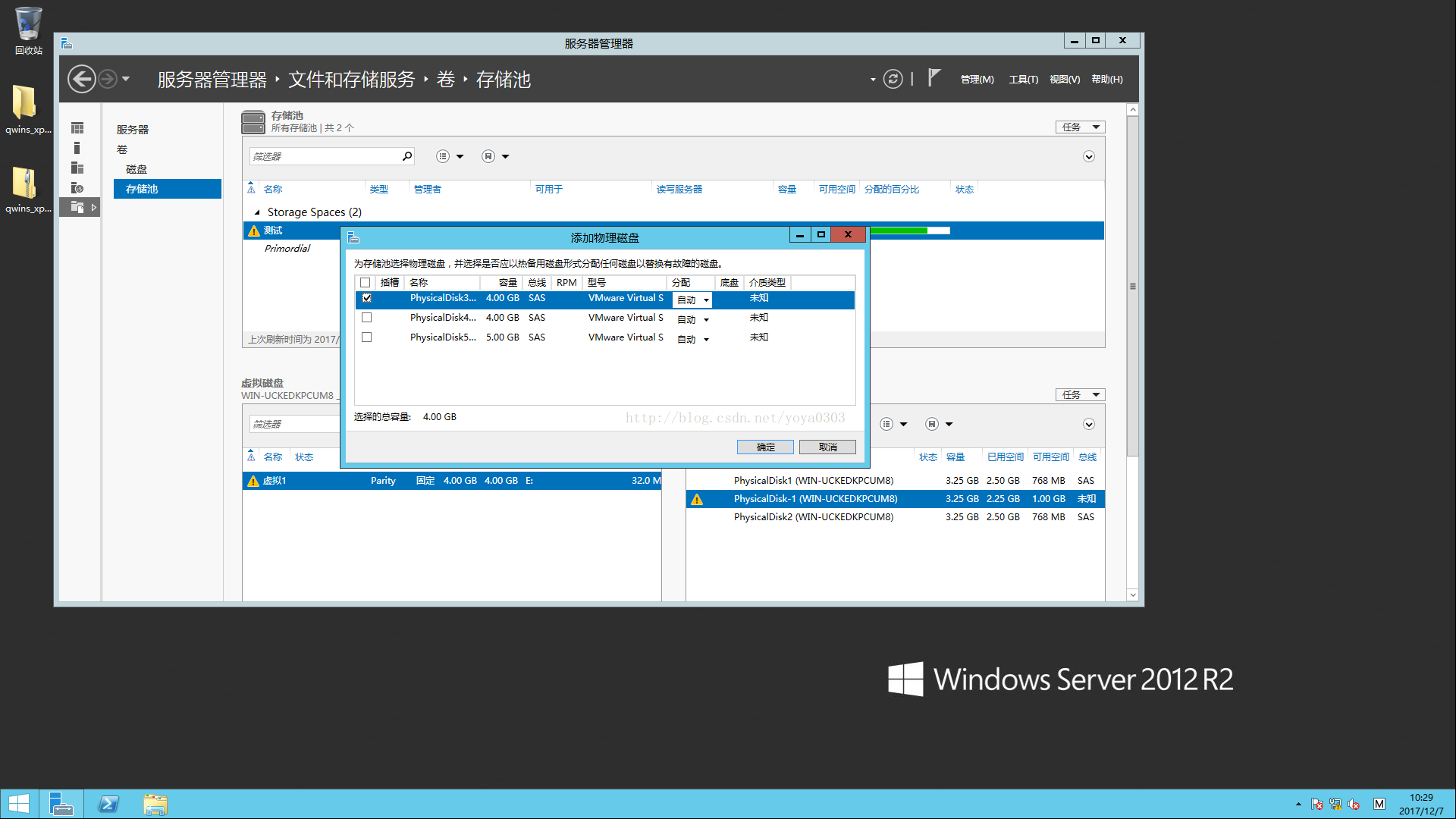Toggle the select-all checkbox in disk list header
This screenshot has width=1456, height=819.
pyautogui.click(x=366, y=283)
